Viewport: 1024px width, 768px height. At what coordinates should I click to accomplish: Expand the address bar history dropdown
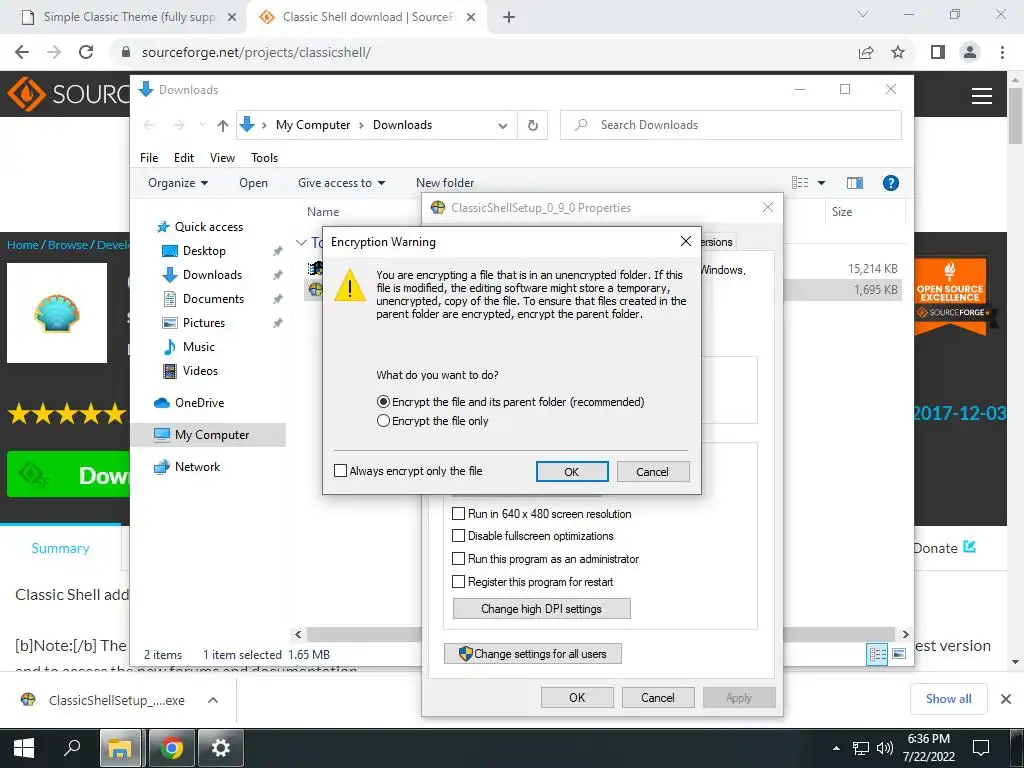(x=503, y=125)
